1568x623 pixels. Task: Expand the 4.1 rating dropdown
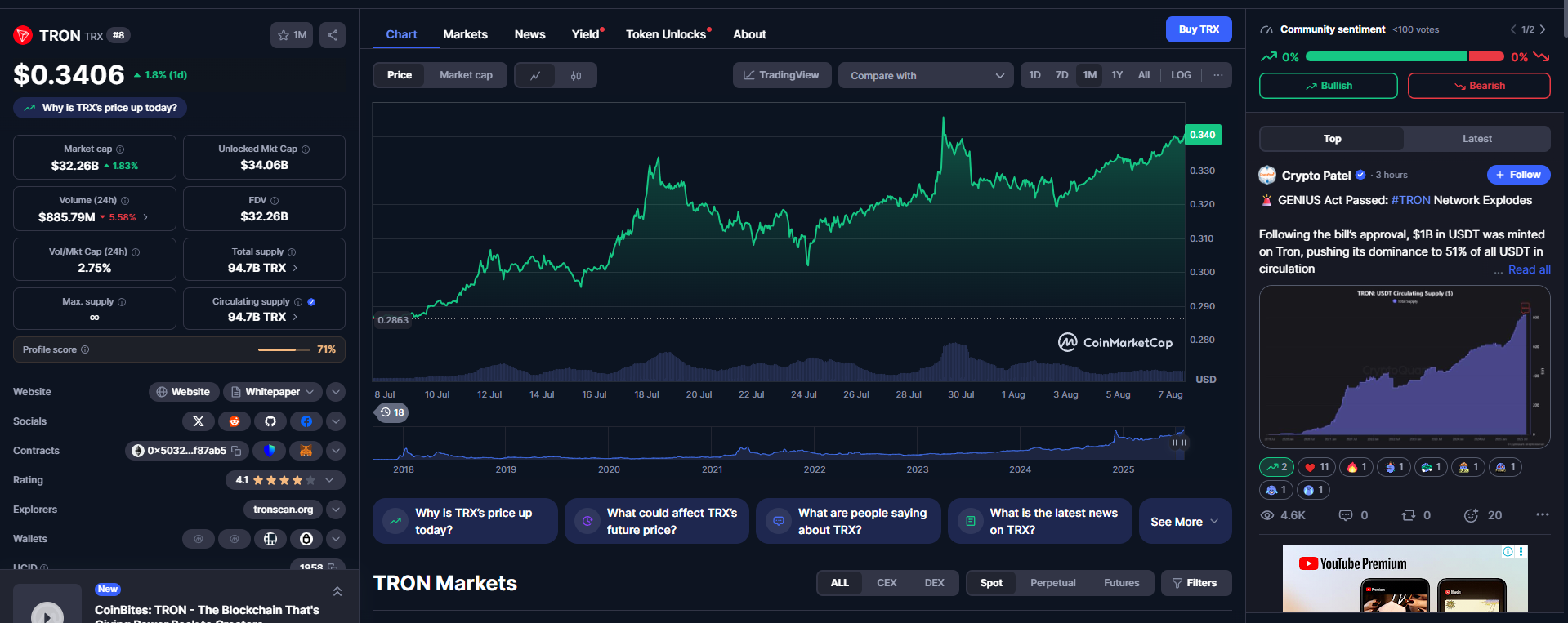point(285,480)
